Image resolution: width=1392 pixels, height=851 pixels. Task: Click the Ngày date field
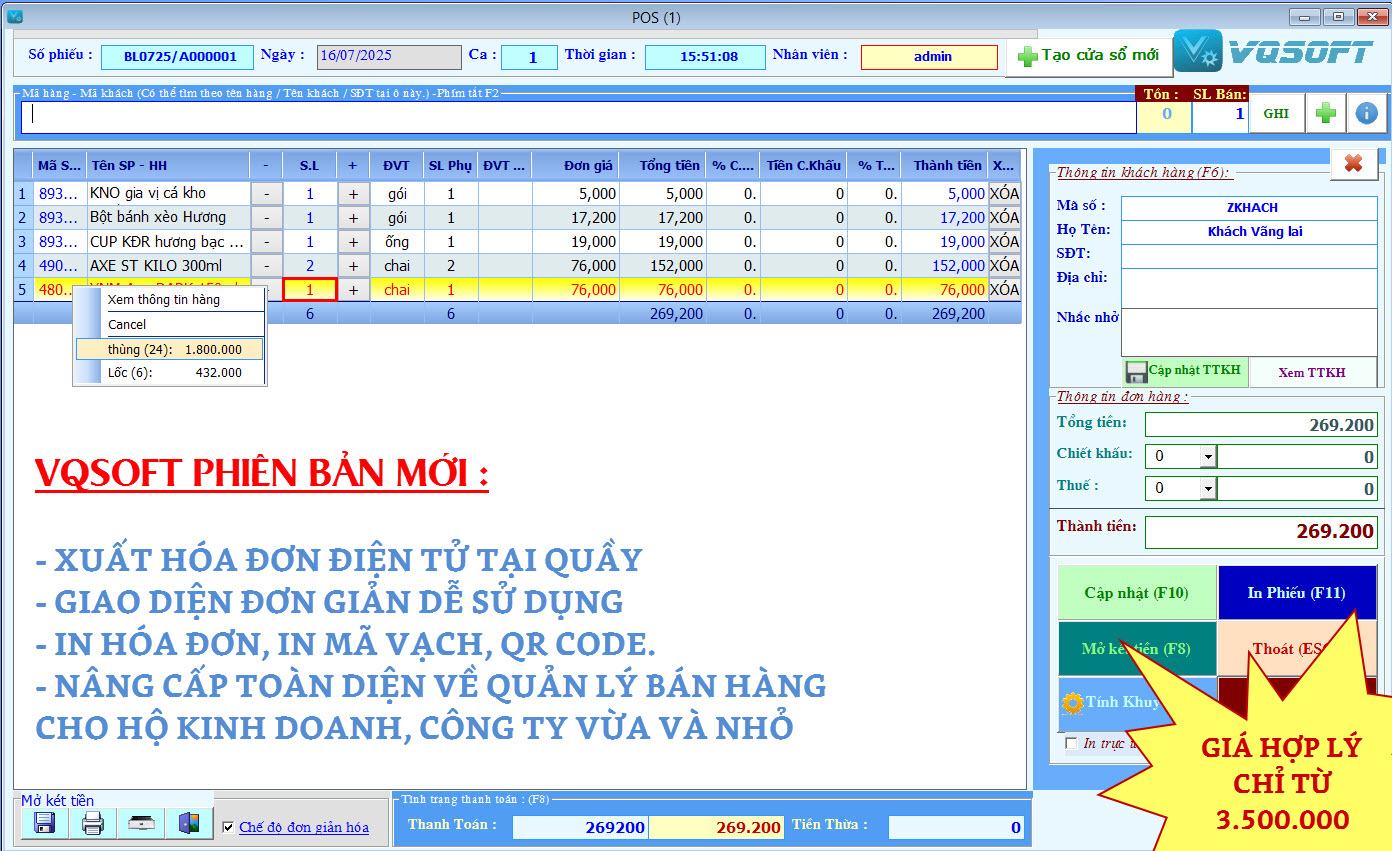[388, 57]
